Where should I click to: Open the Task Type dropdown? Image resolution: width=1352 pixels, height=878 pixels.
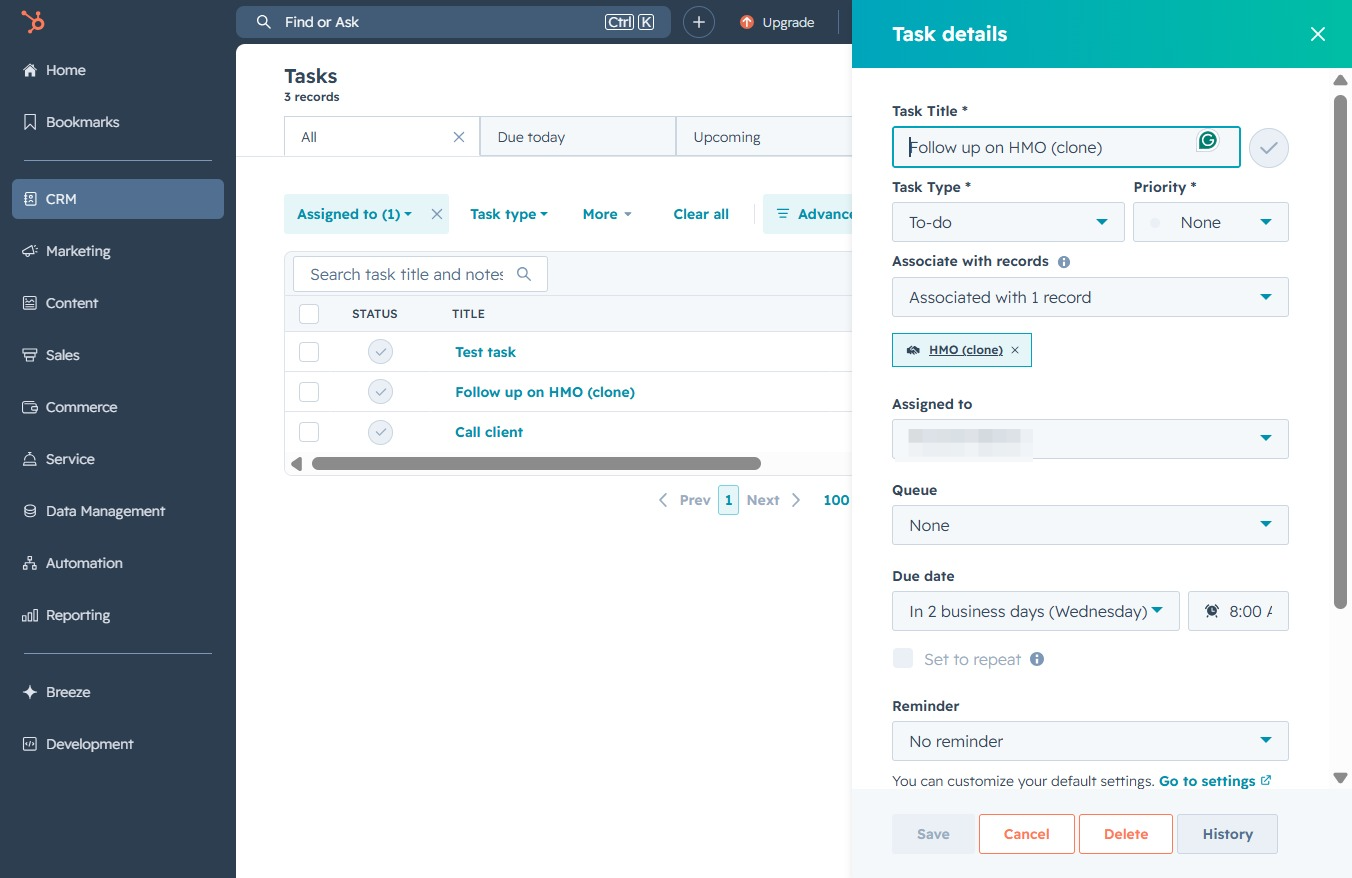tap(1008, 222)
